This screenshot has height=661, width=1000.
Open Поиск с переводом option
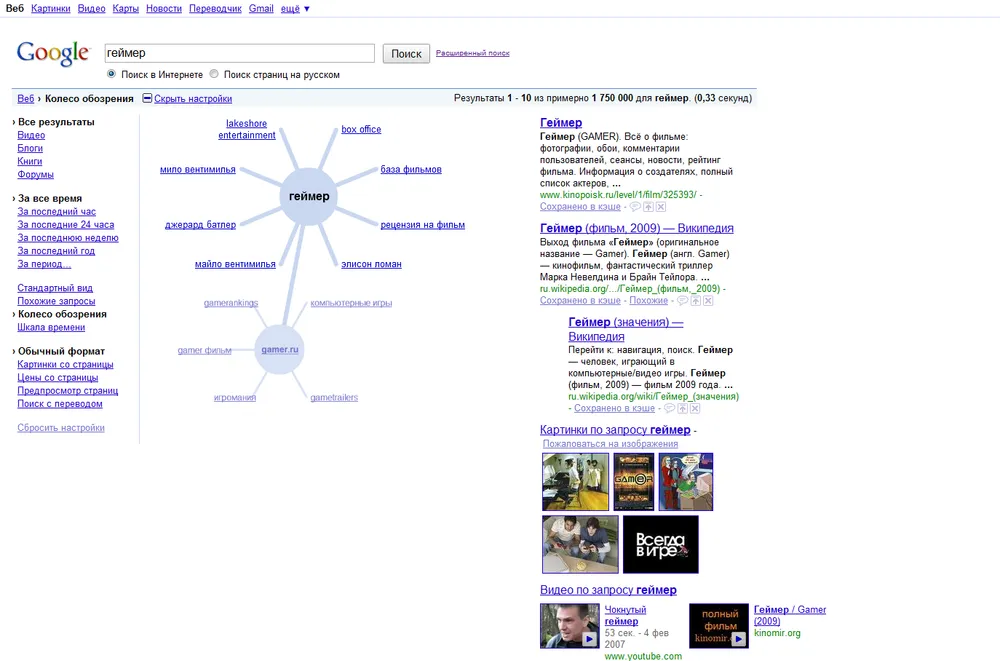[60, 404]
